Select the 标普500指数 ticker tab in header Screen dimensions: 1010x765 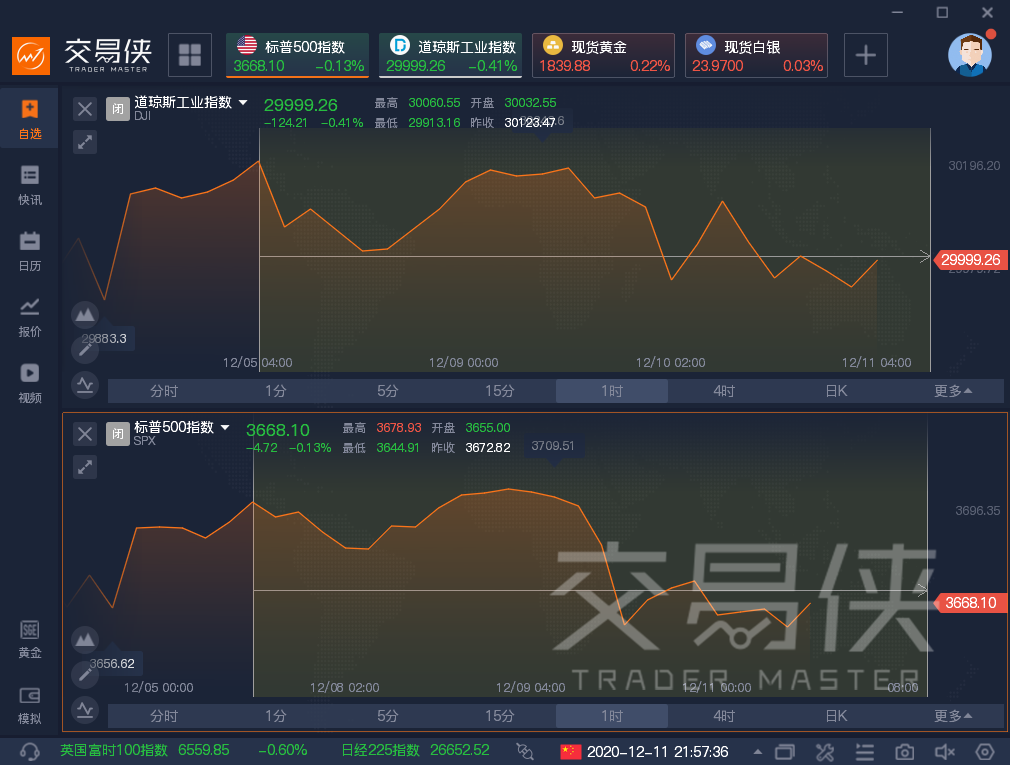point(298,55)
